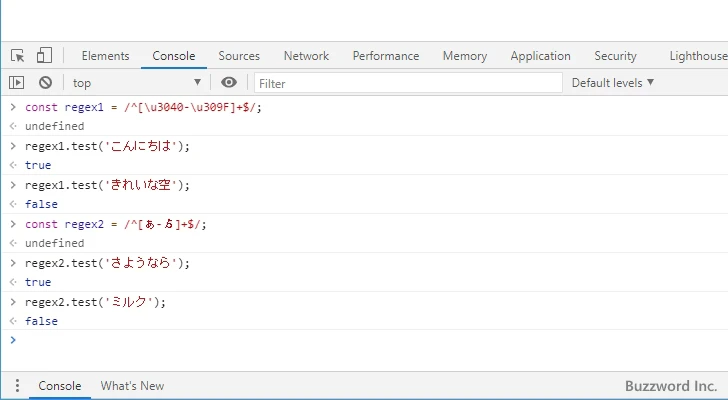The image size is (728, 400).
Task: Open the Sources tab
Action: click(x=239, y=56)
